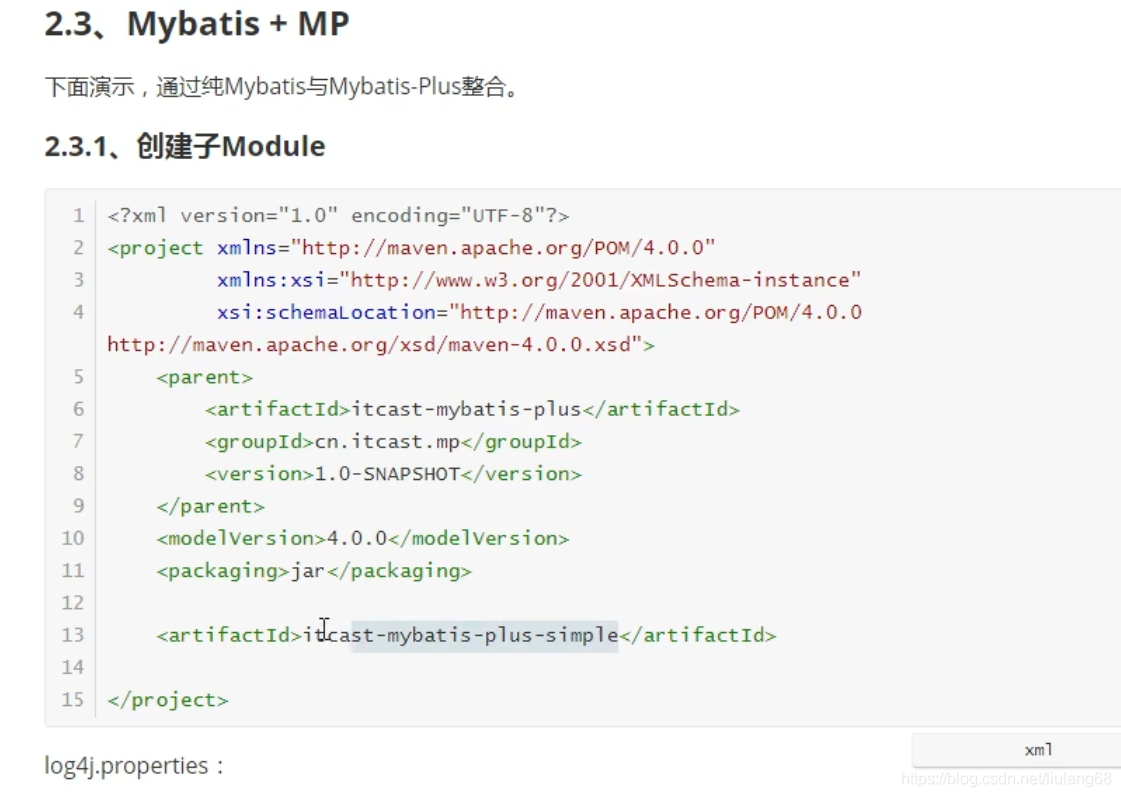This screenshot has width=1121, height=797.
Task: Click modelVersion 4.0.0 line
Action: coord(362,538)
